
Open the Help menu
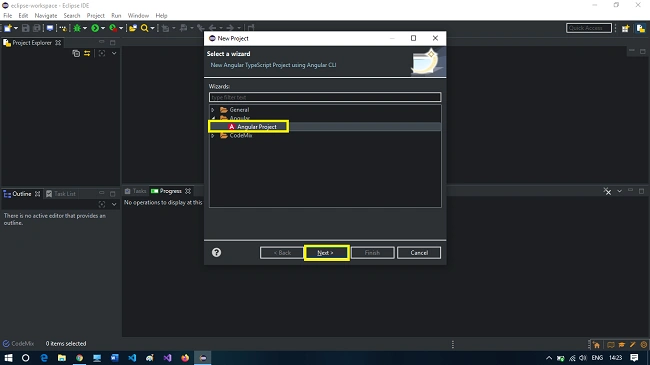[x=161, y=15]
